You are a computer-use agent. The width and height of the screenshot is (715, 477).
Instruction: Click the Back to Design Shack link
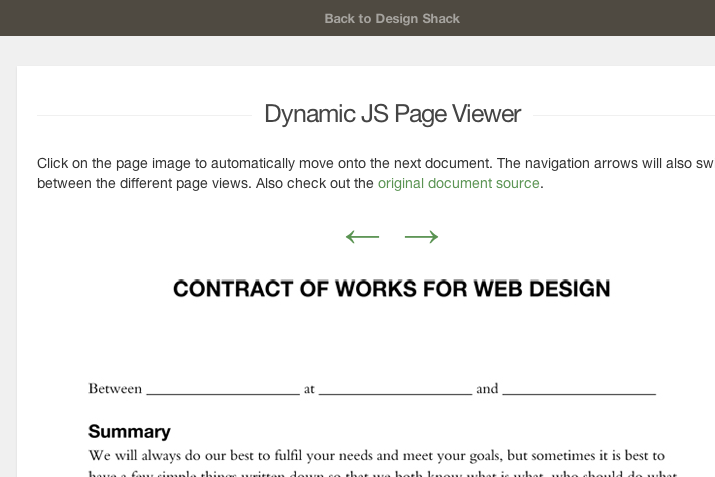click(392, 19)
